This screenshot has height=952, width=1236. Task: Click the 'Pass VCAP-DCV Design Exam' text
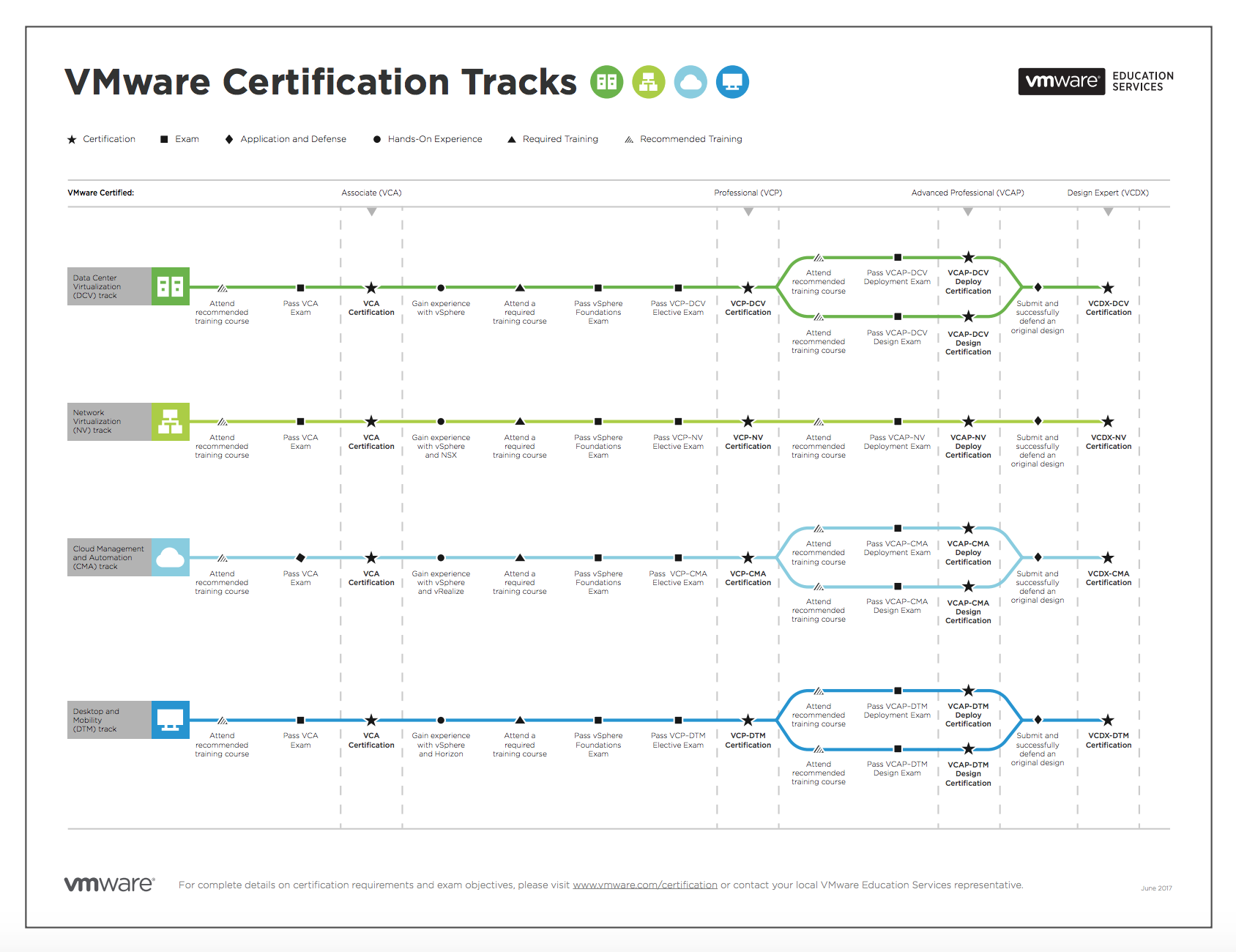897,338
